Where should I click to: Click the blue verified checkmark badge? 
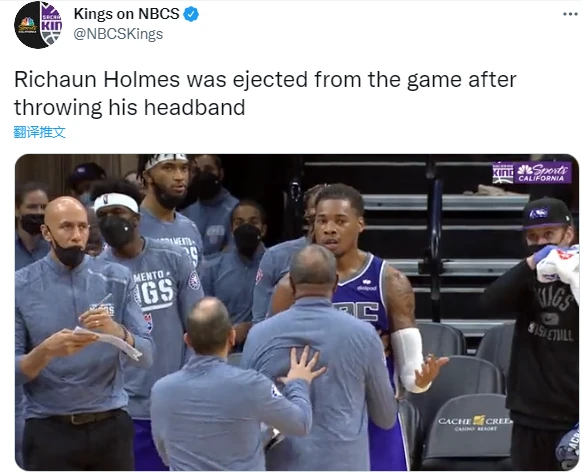coord(192,14)
